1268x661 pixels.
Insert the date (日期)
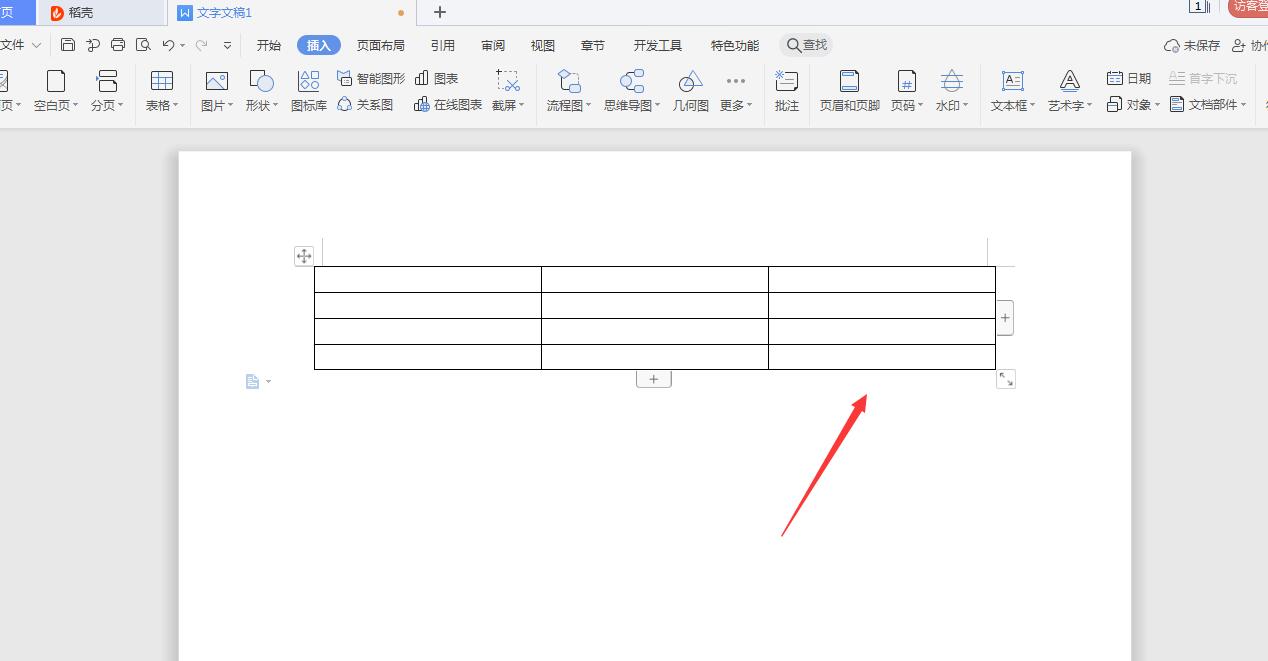pos(1129,78)
